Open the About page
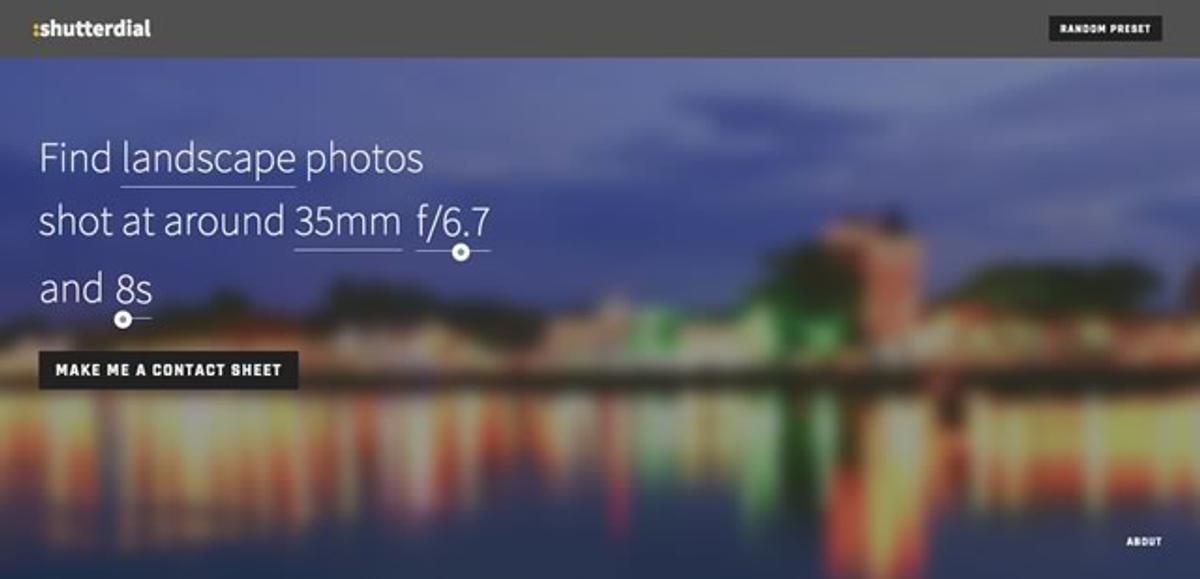Screen dimensions: 1200x579 [x=1144, y=542]
